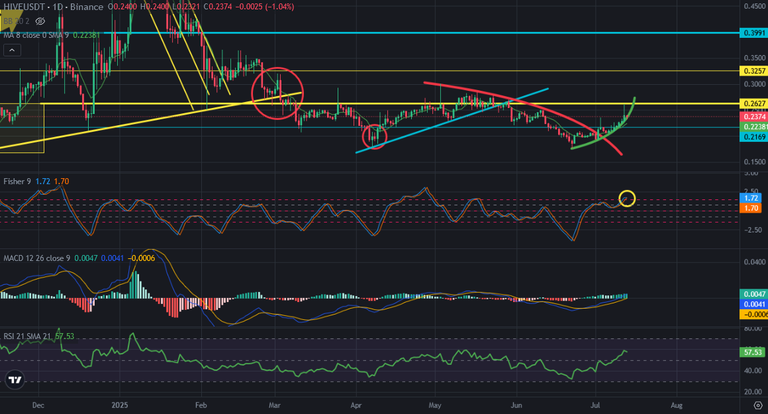This screenshot has width=768, height=414.
Task: Click the 2025 label on time axis
Action: (120, 405)
